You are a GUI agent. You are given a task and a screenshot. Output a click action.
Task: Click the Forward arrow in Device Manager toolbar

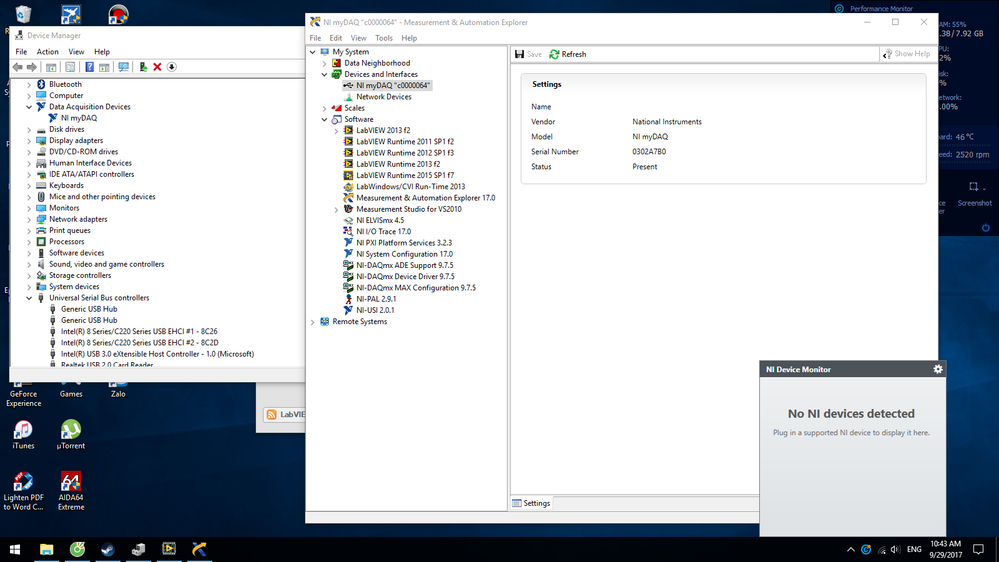pos(31,67)
